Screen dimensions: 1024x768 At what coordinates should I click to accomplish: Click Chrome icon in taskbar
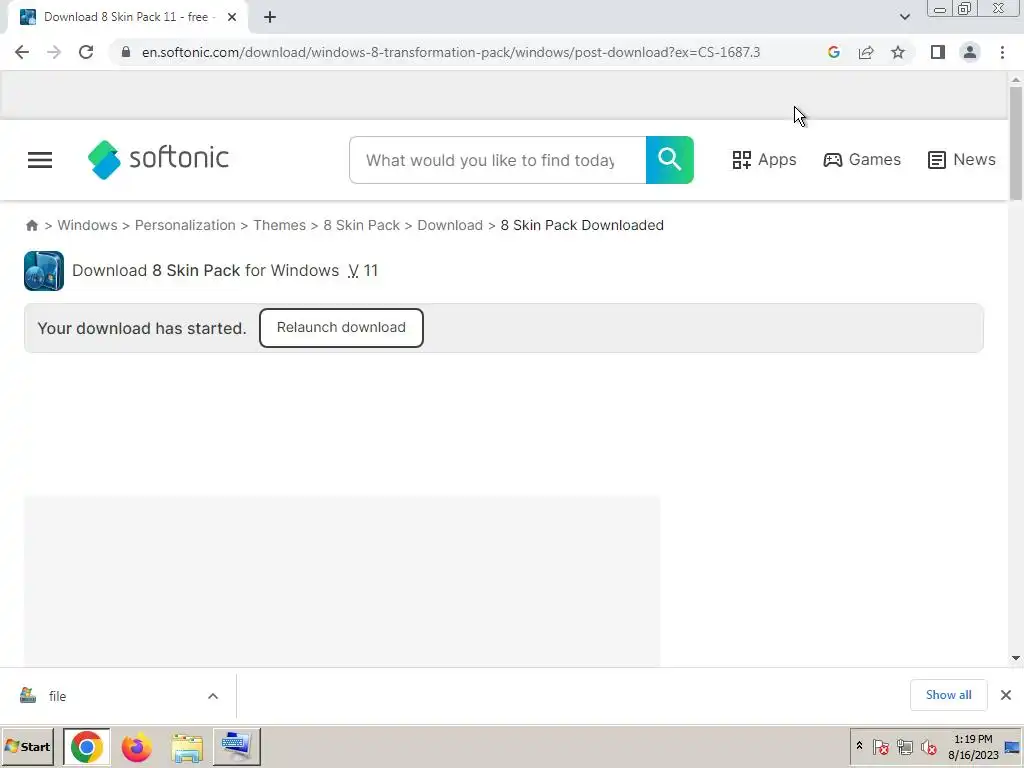87,747
